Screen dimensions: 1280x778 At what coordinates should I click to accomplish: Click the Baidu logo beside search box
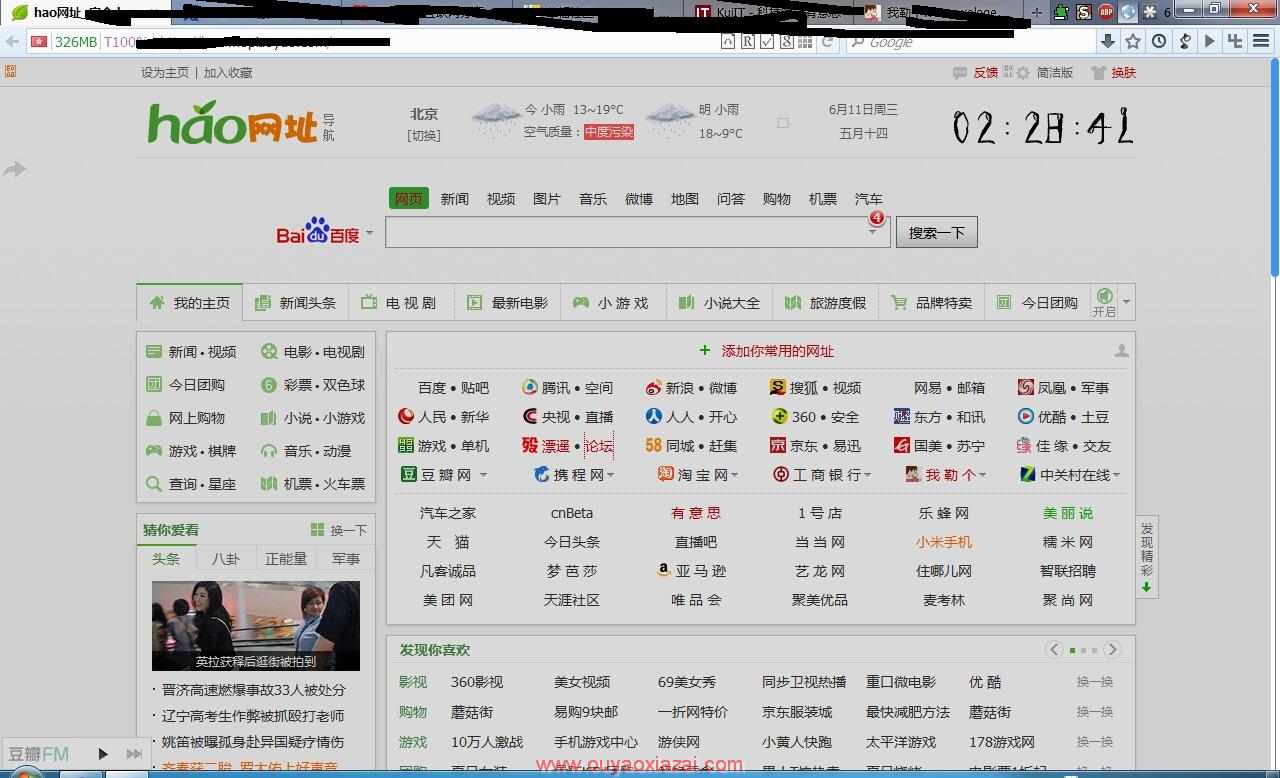pyautogui.click(x=317, y=232)
